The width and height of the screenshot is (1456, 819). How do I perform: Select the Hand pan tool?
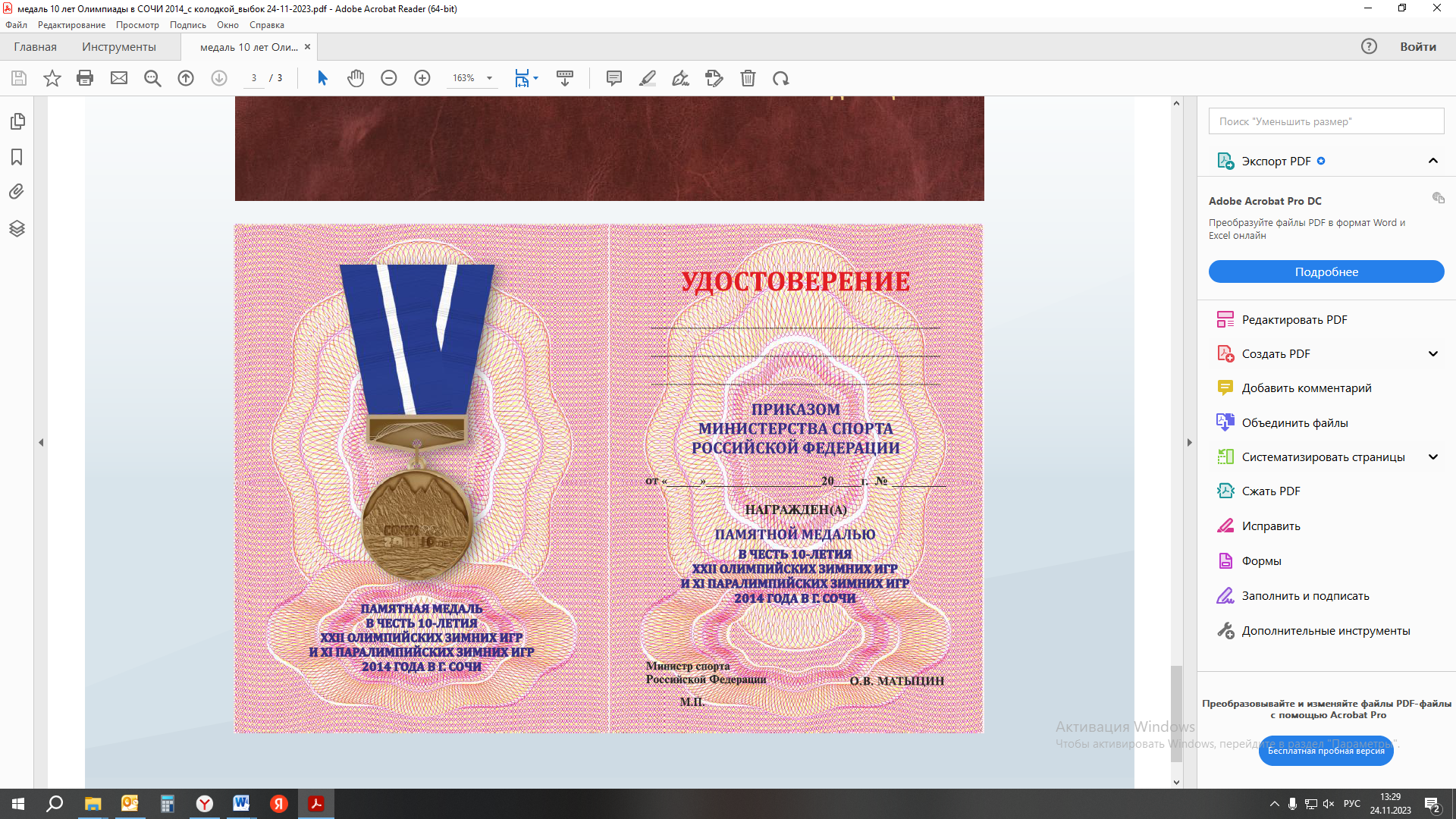coord(356,78)
